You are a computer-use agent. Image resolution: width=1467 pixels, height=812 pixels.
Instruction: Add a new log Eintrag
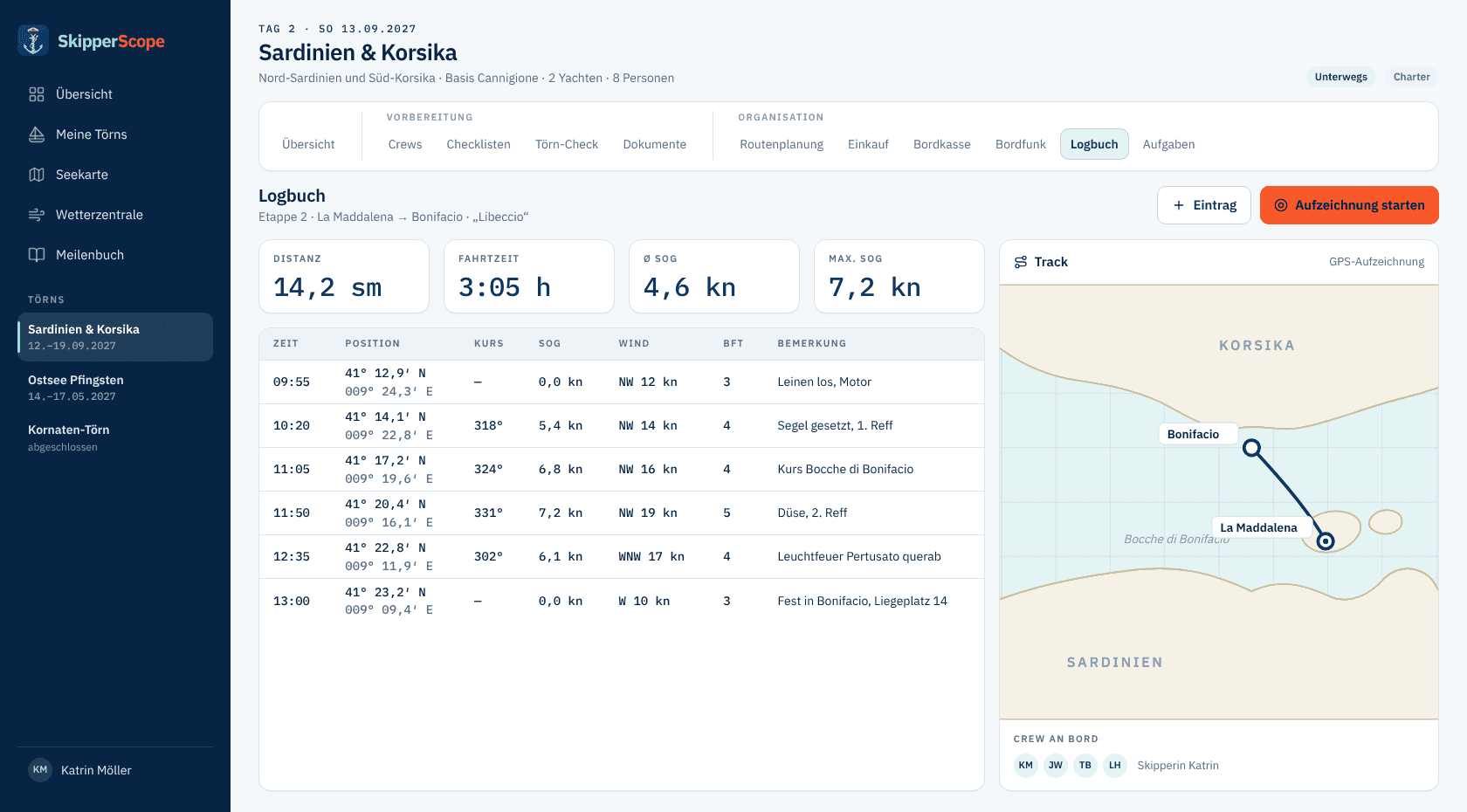pos(1204,205)
